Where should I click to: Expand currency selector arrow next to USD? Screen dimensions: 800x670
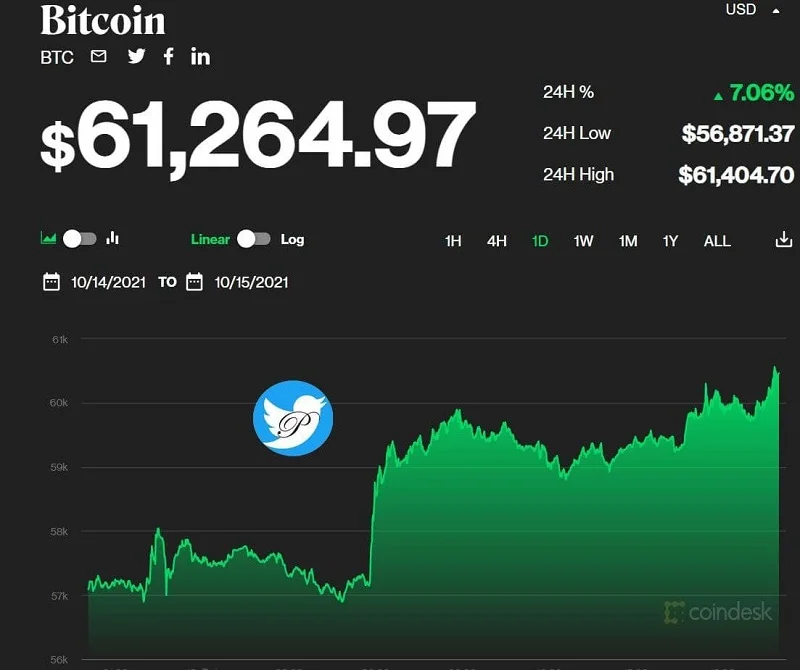point(776,11)
